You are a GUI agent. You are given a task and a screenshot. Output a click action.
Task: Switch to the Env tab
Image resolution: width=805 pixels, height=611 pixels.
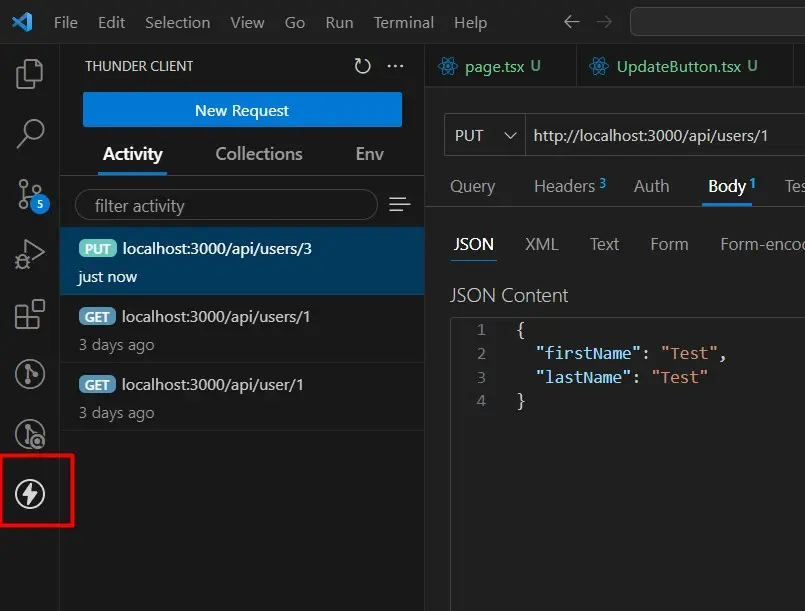369,154
